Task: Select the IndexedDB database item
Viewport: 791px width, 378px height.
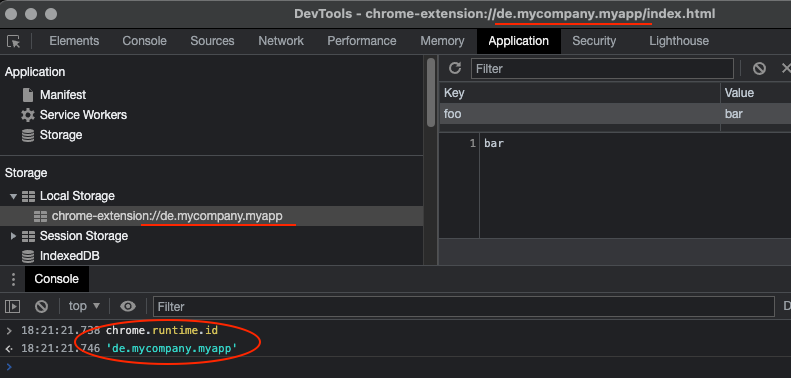Action: tap(61, 256)
